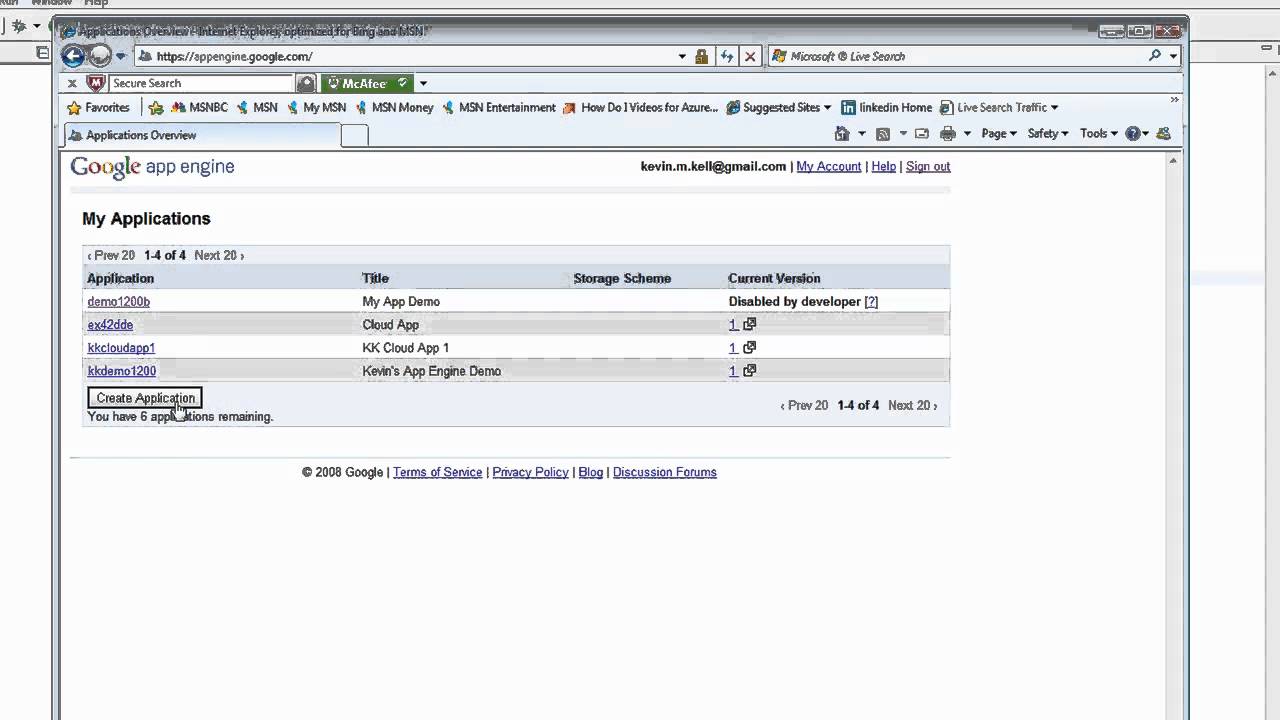Open the address bar history dropdown
Viewport: 1280px width, 720px height.
681,56
